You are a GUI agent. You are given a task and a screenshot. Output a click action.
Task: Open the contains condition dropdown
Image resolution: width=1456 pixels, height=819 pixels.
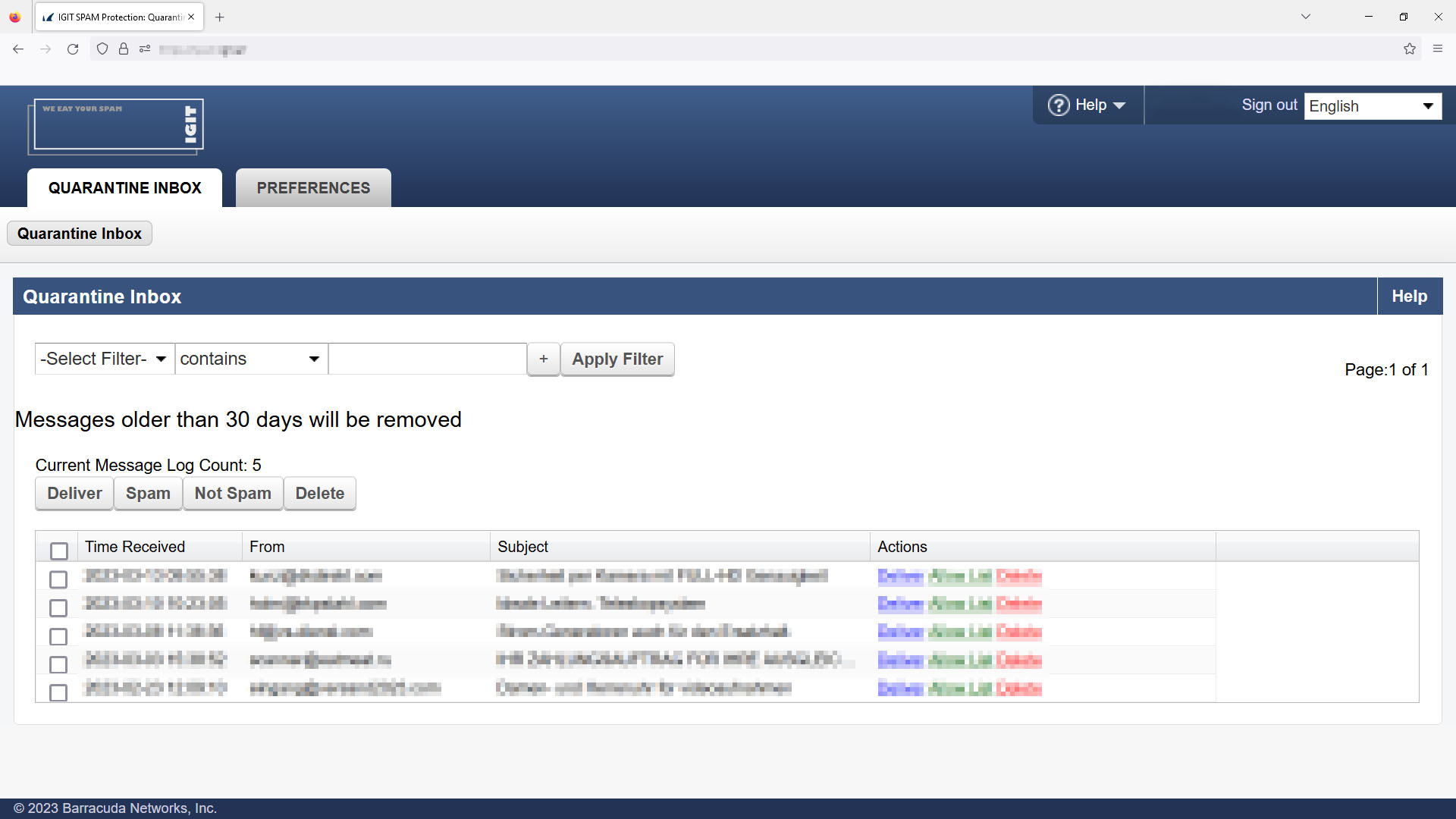[250, 358]
